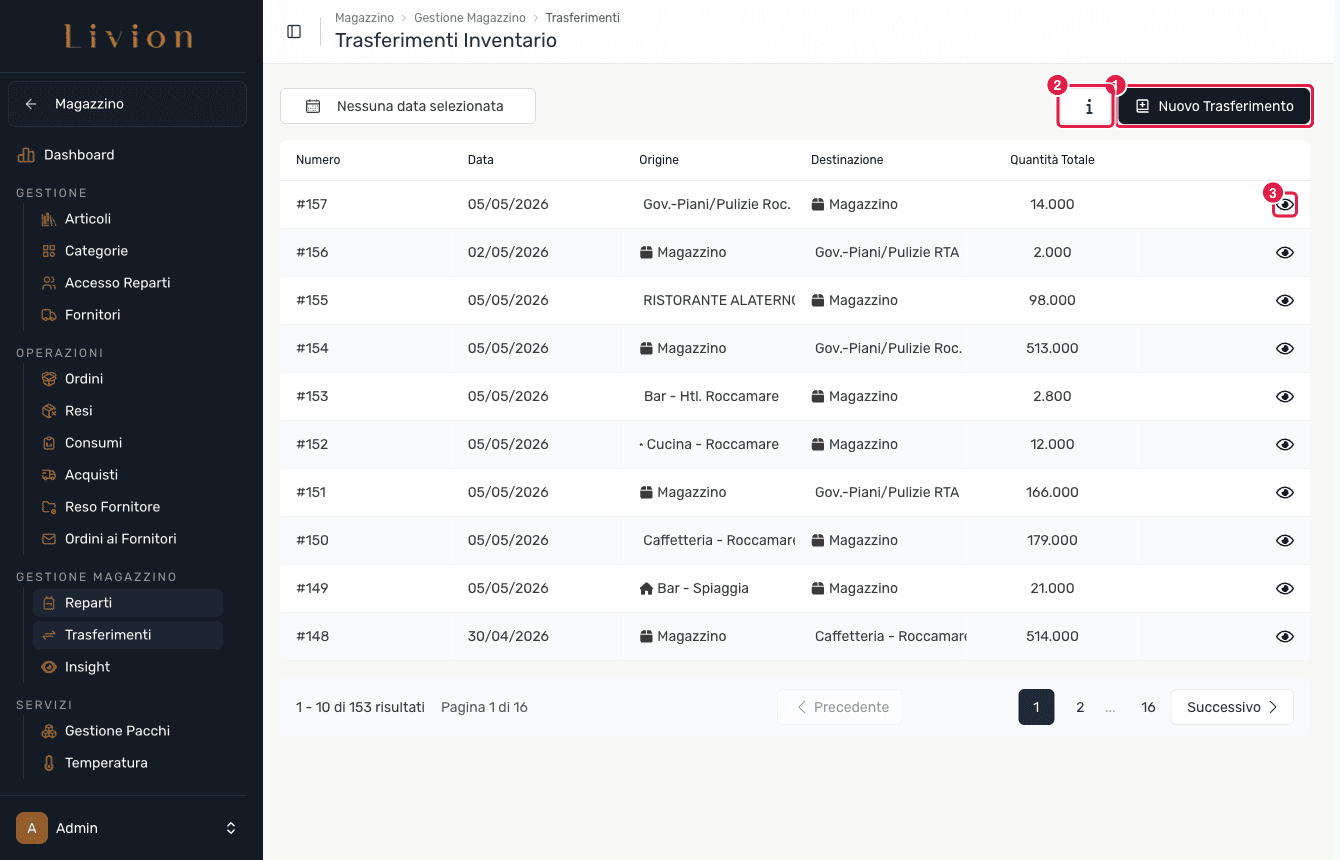
Task: View details of transfer #154
Action: 1285,348
